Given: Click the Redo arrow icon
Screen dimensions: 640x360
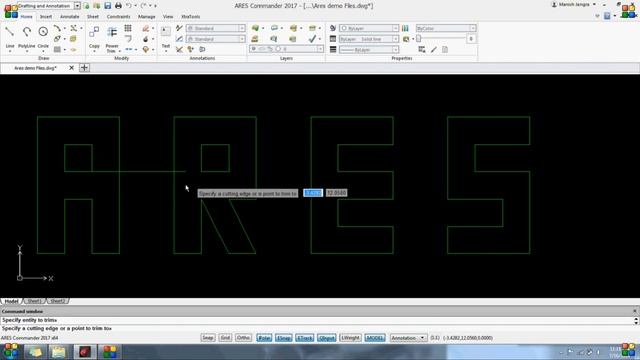Looking at the screenshot, I should coord(144,6).
